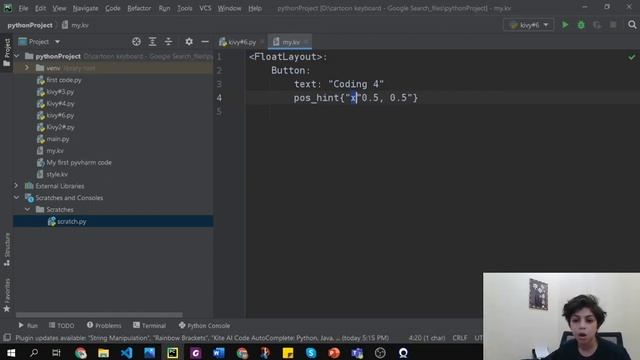
Task: Run the kivy#6 configuration
Action: [565, 25]
